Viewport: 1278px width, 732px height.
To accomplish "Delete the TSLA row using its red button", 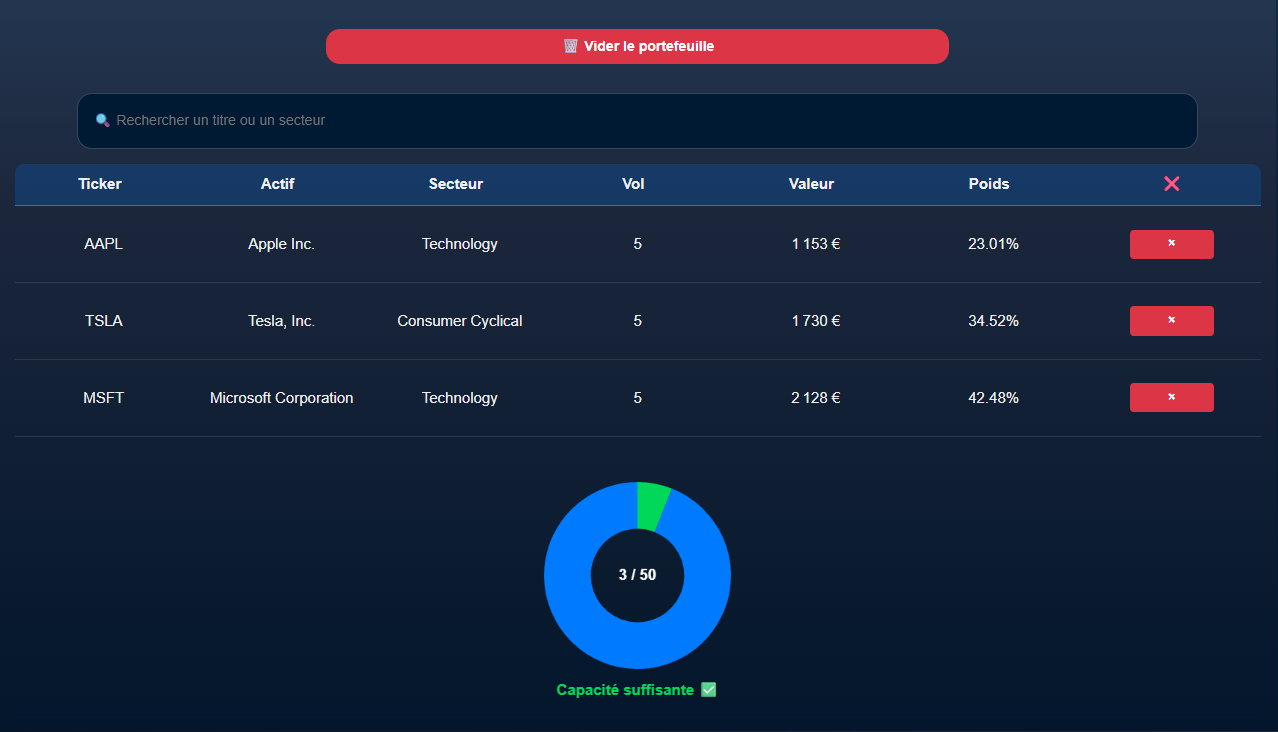I will pos(1171,321).
